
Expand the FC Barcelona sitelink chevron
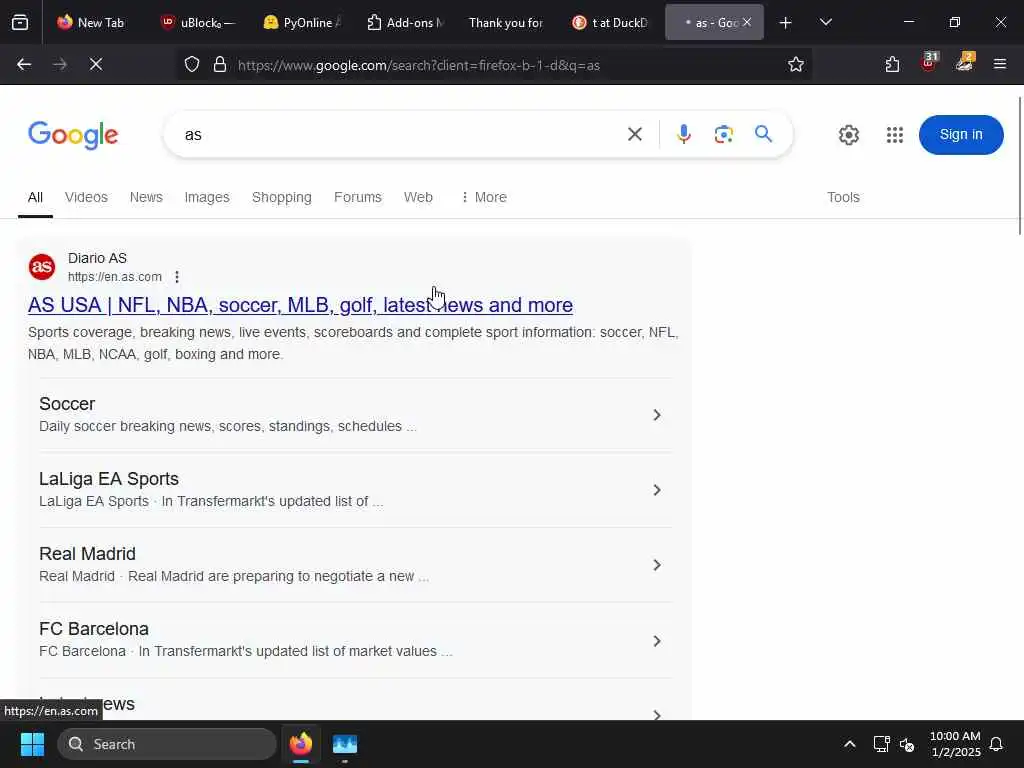point(657,641)
